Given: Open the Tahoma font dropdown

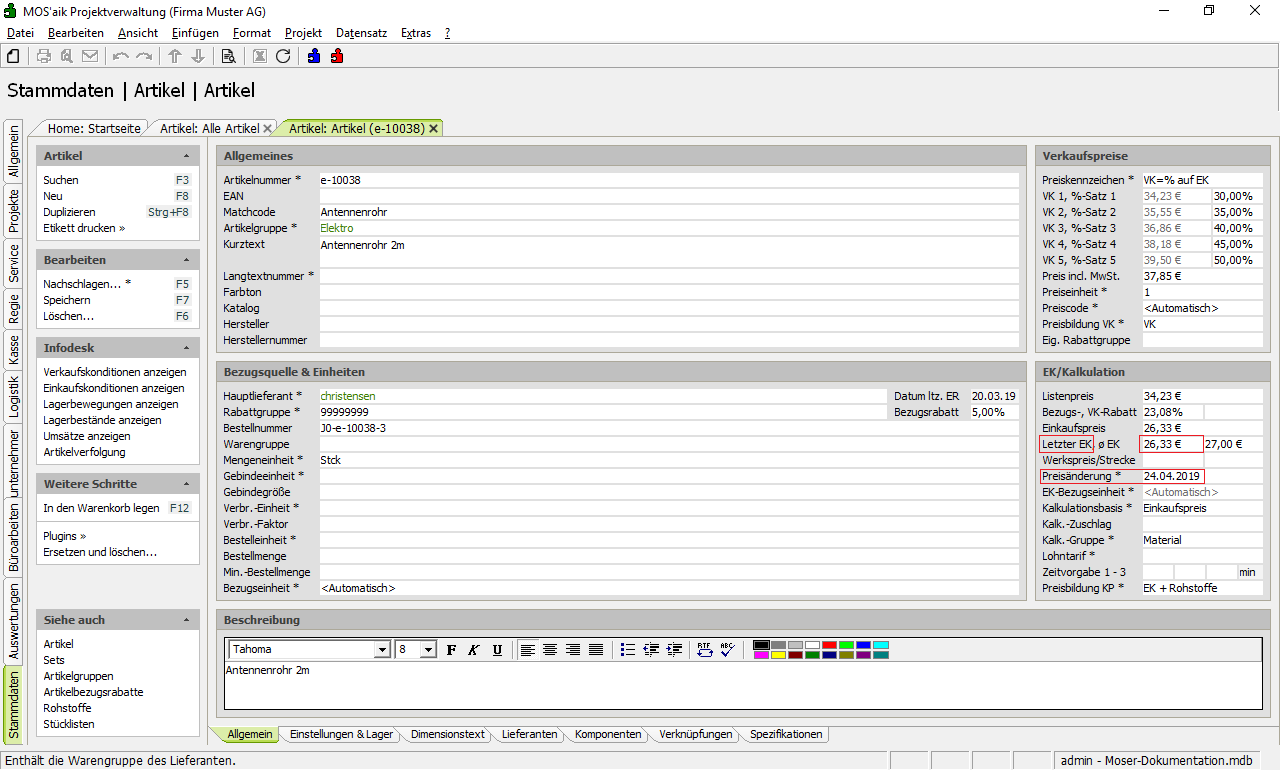Looking at the screenshot, I should (381, 650).
